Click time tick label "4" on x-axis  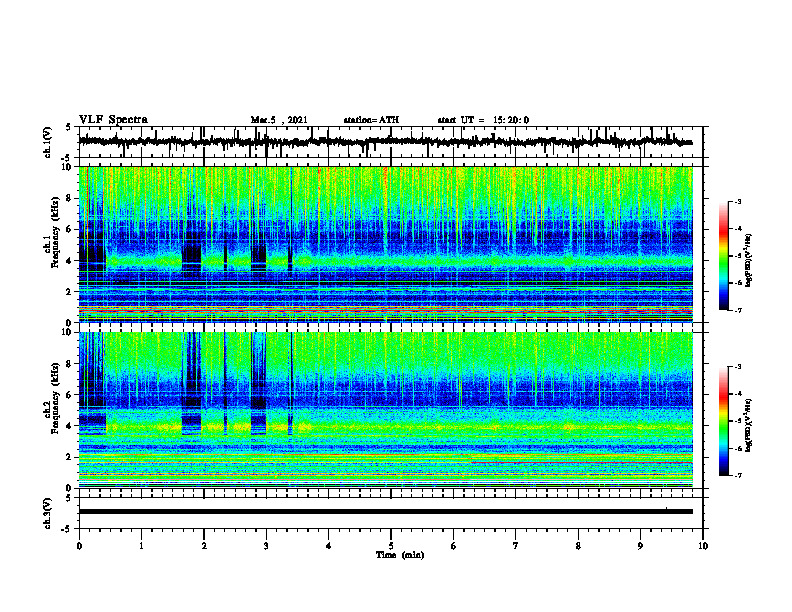[x=329, y=546]
